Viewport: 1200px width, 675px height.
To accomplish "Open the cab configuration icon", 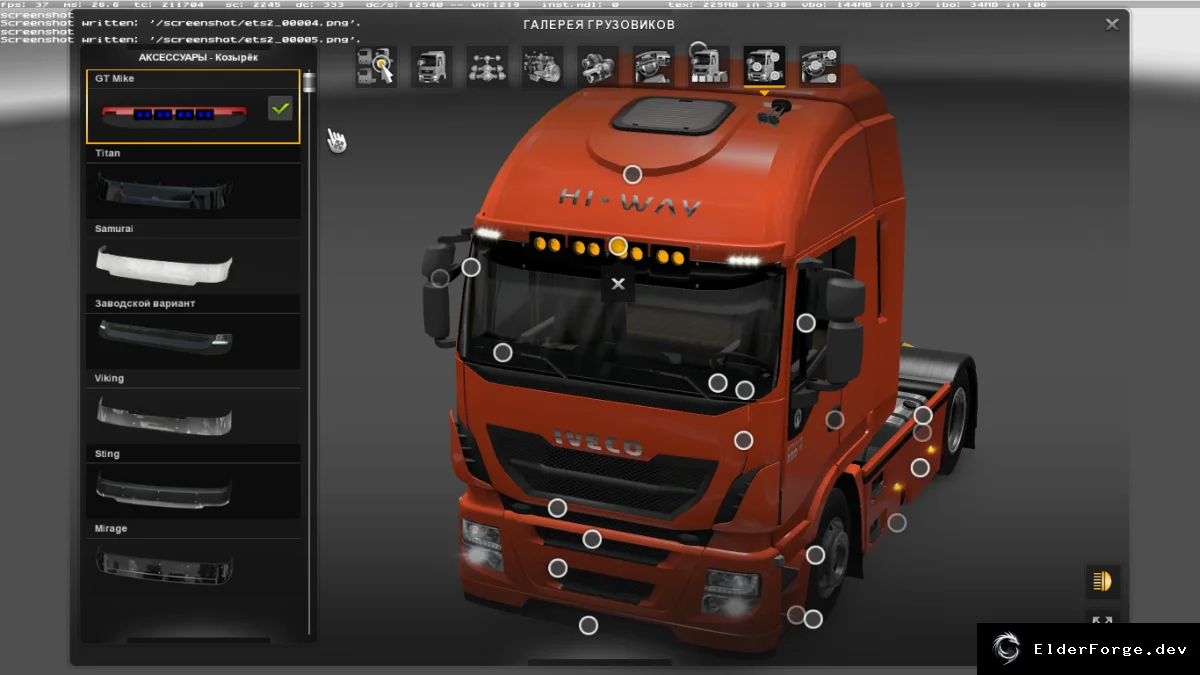I will coord(431,67).
